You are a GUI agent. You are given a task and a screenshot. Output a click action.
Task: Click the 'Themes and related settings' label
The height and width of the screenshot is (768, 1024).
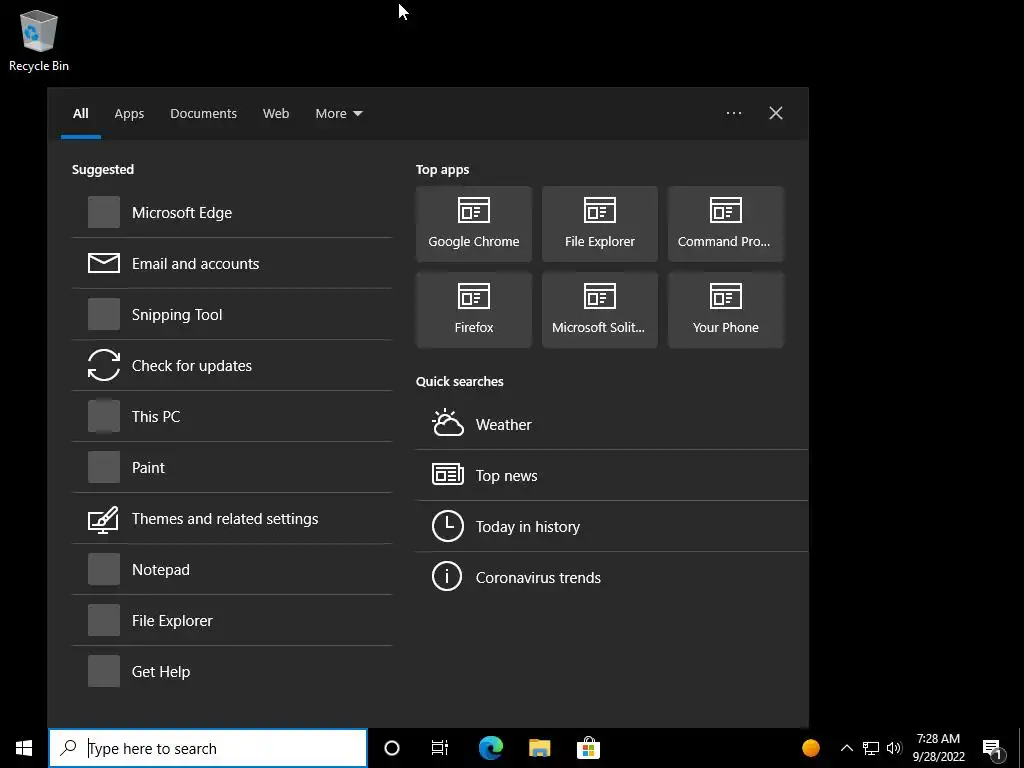pyautogui.click(x=225, y=519)
